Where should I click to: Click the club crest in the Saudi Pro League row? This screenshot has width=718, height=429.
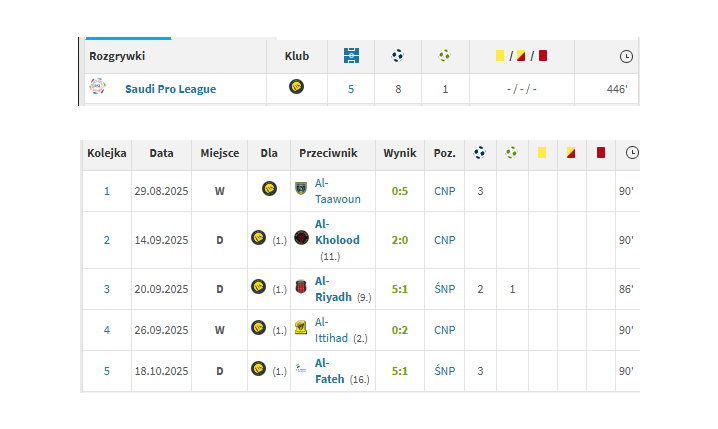click(x=296, y=88)
